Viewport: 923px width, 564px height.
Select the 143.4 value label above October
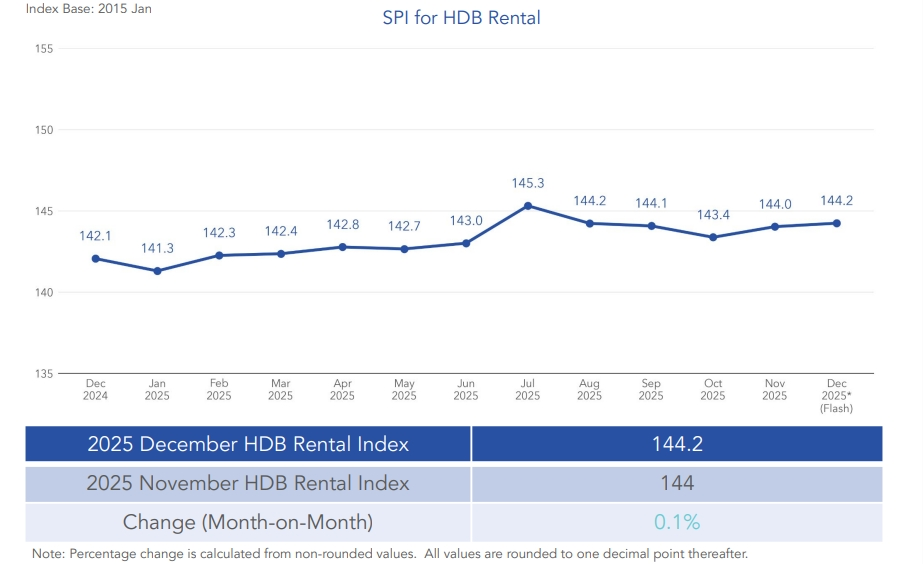[713, 215]
